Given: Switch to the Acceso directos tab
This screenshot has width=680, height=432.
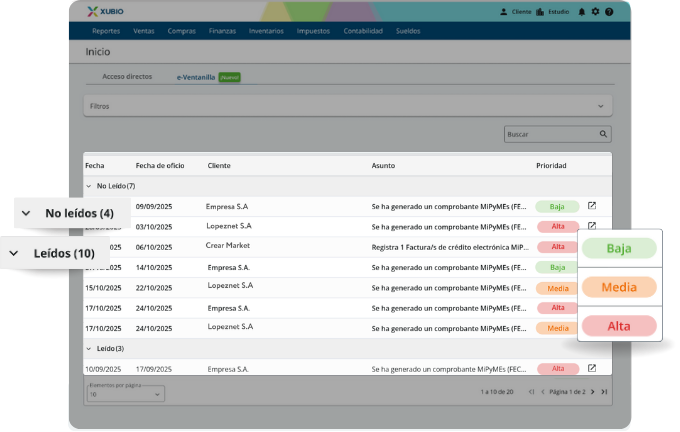Looking at the screenshot, I should click(127, 76).
